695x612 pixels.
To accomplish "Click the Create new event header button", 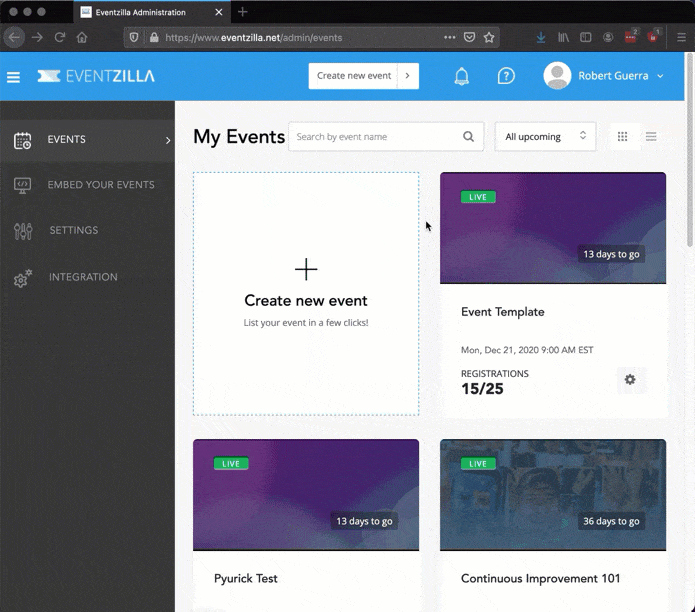I will tap(354, 76).
